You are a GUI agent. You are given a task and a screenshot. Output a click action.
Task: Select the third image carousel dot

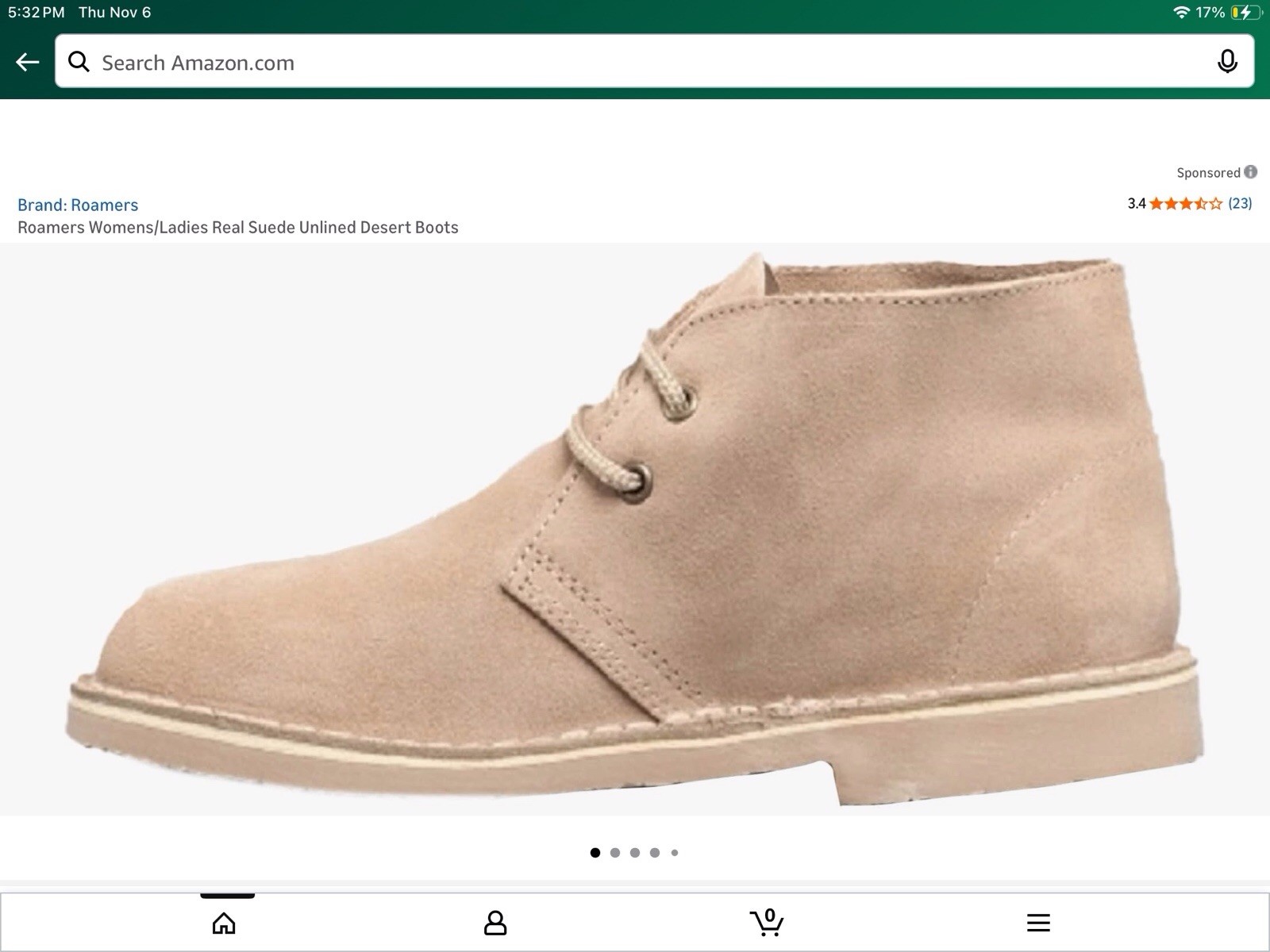(635, 853)
